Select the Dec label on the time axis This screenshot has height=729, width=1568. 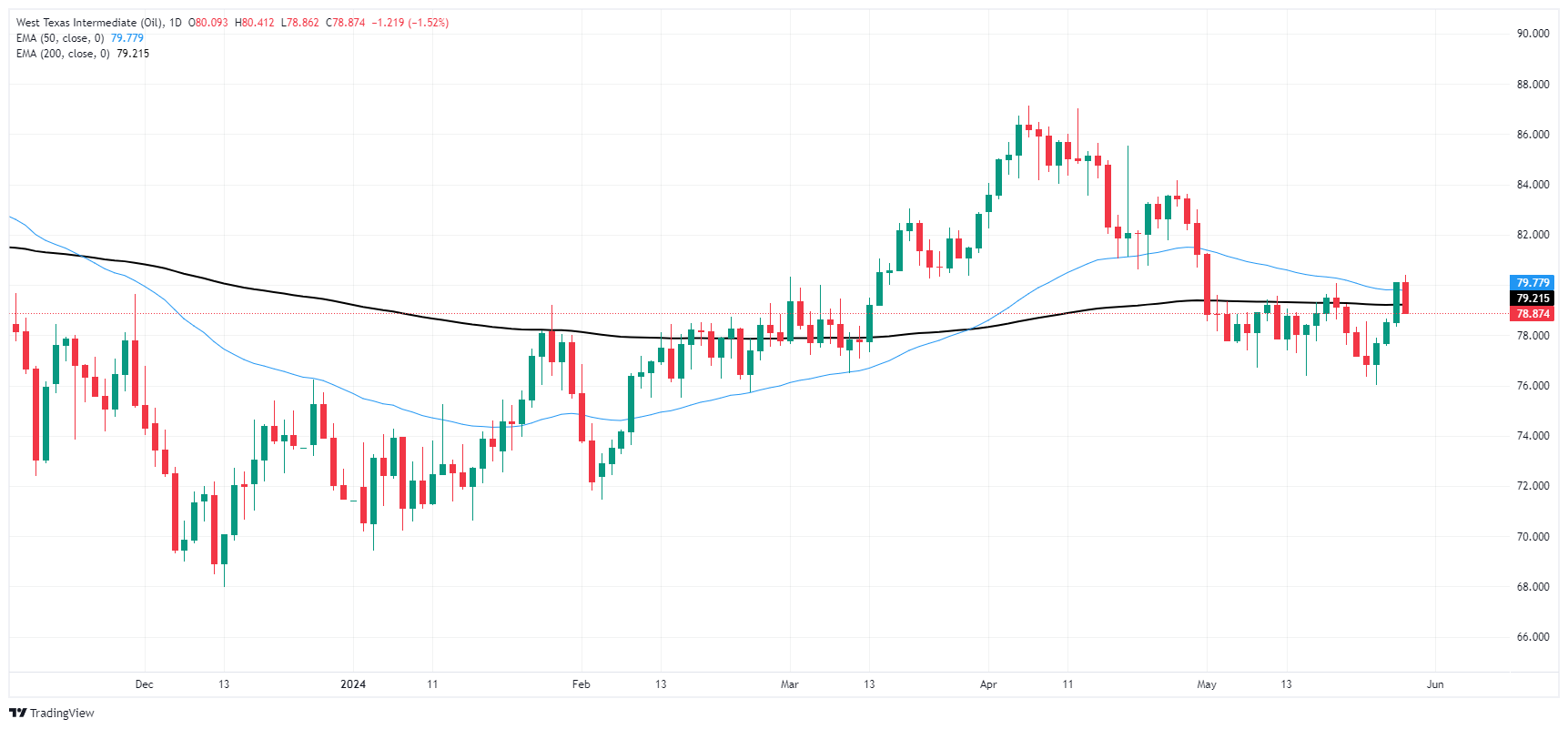coord(144,684)
